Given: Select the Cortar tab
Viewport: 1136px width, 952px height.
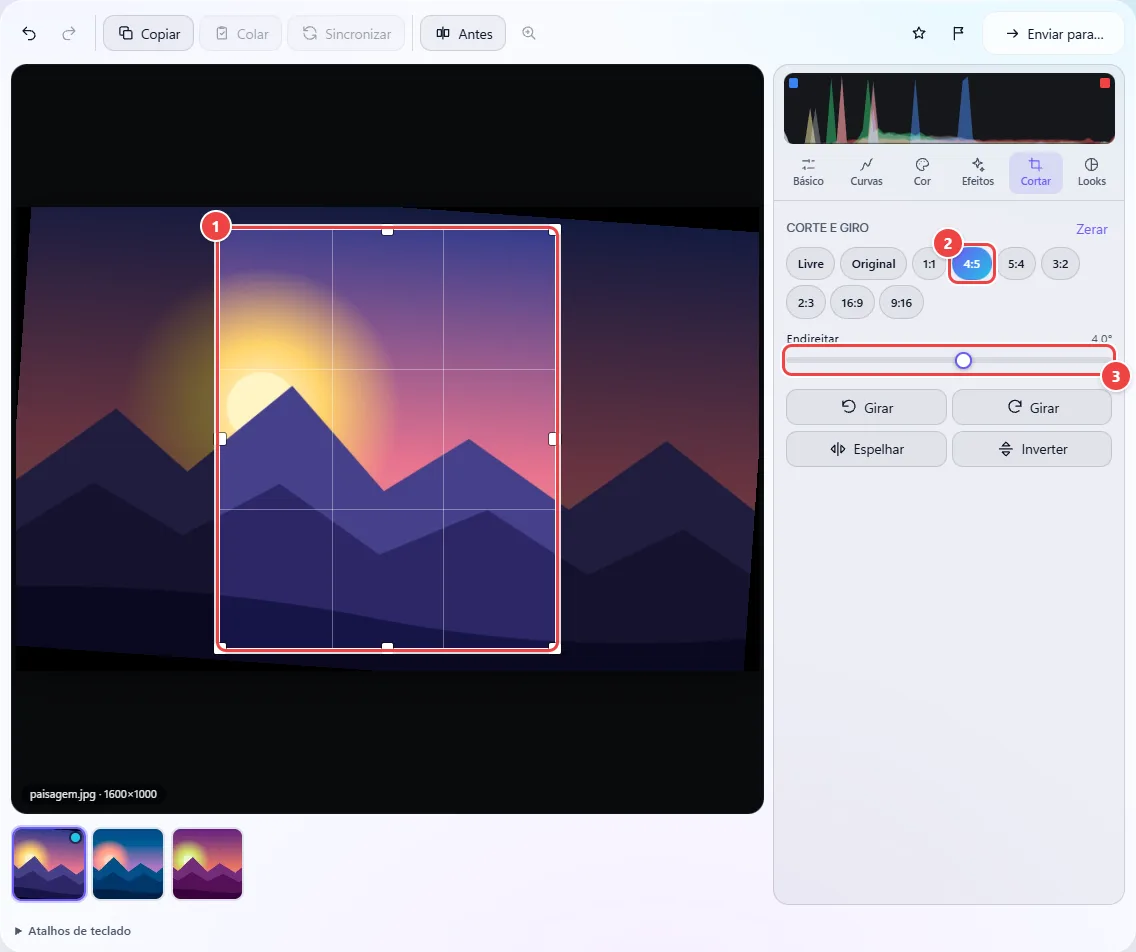Looking at the screenshot, I should tap(1035, 172).
